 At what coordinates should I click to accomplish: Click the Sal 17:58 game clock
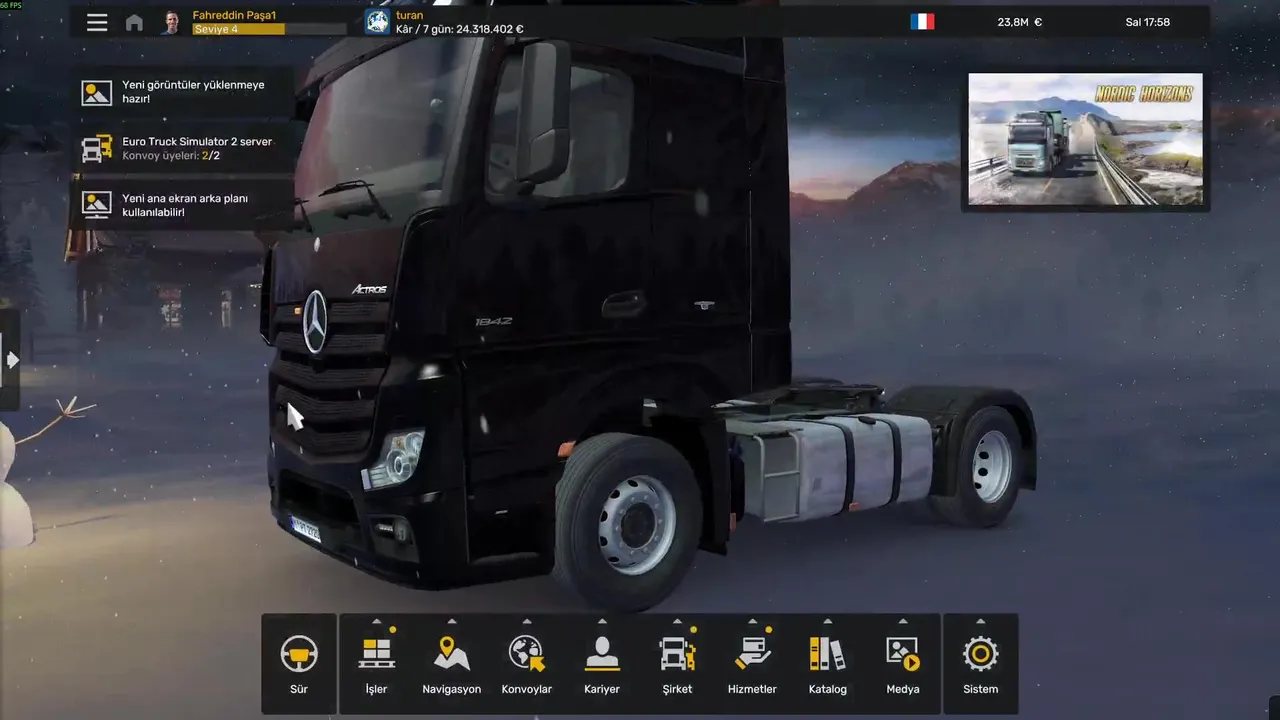coord(1147,22)
